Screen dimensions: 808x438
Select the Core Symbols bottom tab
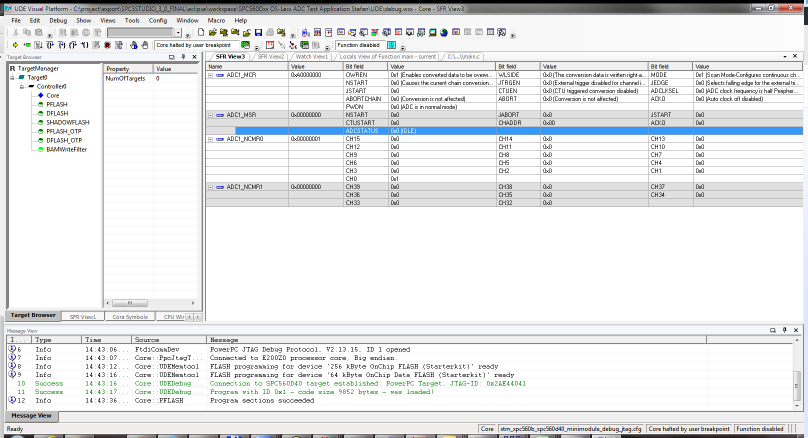click(x=130, y=316)
